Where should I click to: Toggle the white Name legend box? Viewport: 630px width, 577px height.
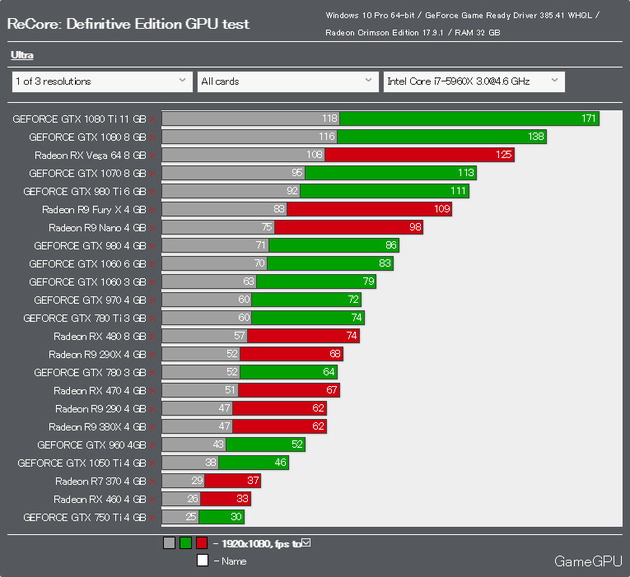pos(202,560)
